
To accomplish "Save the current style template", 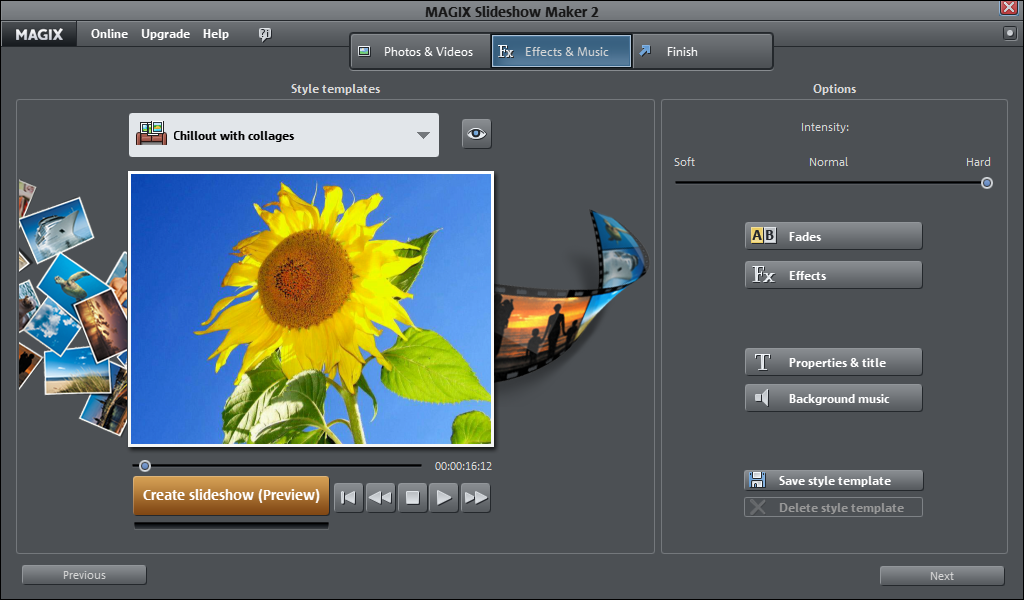I will tap(833, 481).
